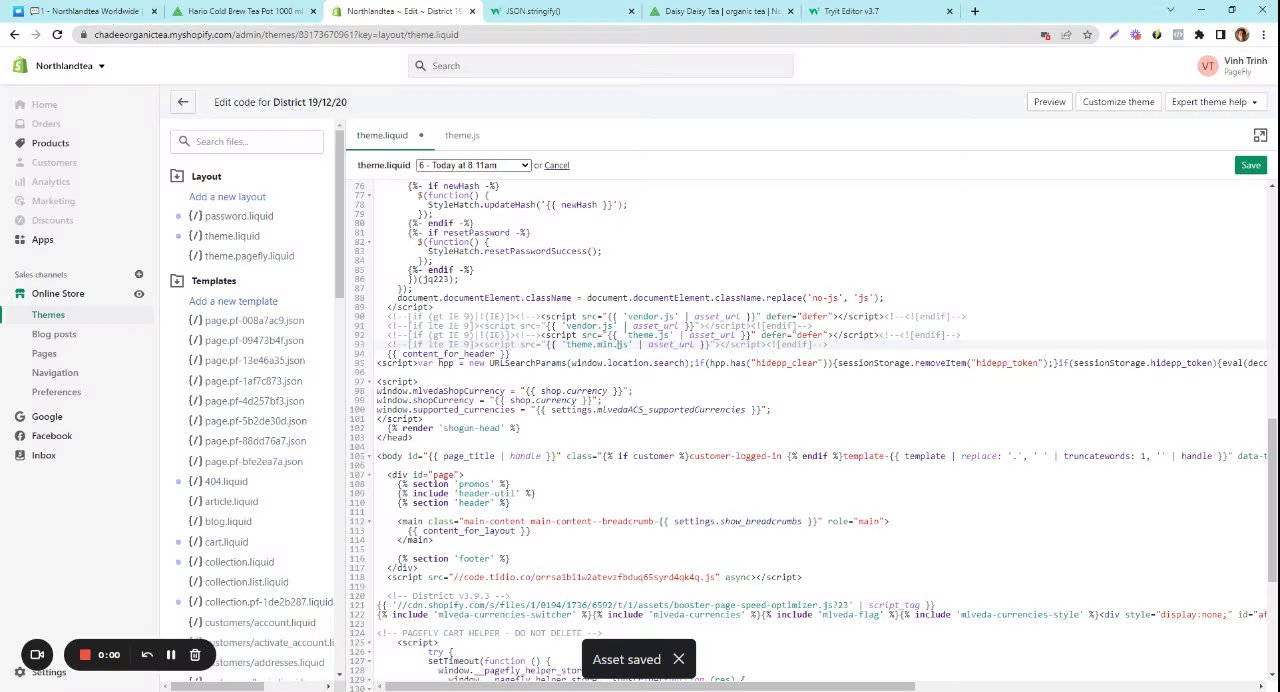This screenshot has width=1280, height=692.
Task: Toggle Online Store view eye icon
Action: (139, 294)
